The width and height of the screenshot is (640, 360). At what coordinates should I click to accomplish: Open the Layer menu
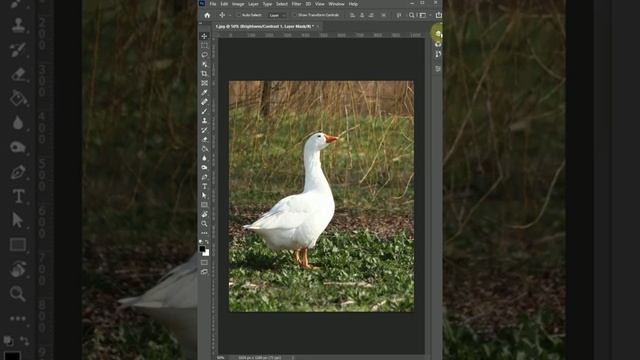tap(253, 4)
